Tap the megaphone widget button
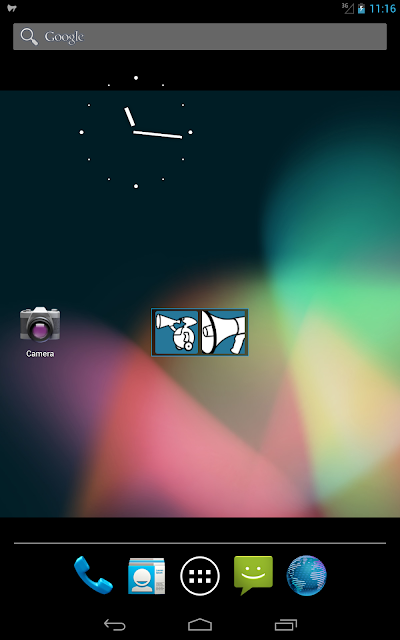This screenshot has width=400, height=640. pos(224,332)
